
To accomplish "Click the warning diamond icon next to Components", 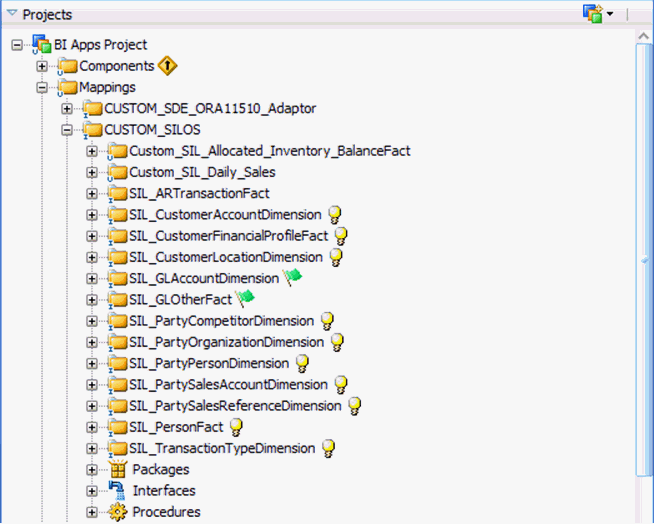I will pyautogui.click(x=167, y=66).
